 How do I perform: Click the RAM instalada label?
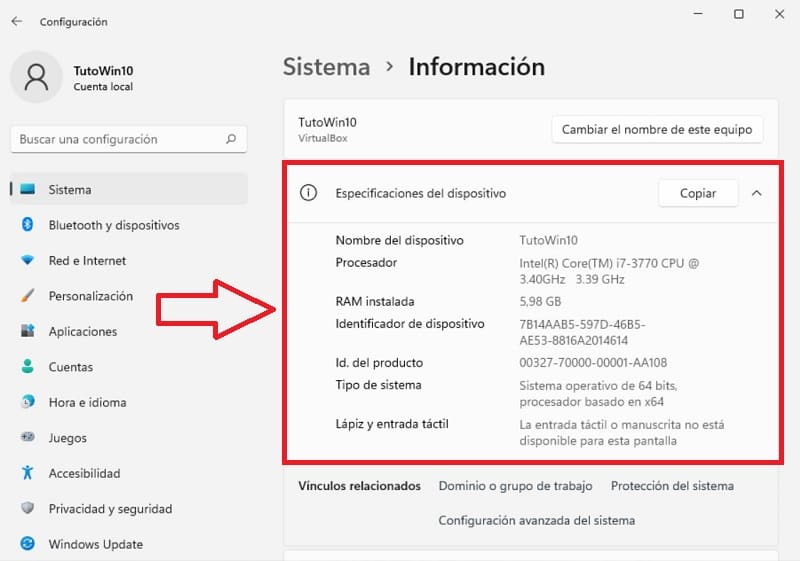(x=374, y=301)
